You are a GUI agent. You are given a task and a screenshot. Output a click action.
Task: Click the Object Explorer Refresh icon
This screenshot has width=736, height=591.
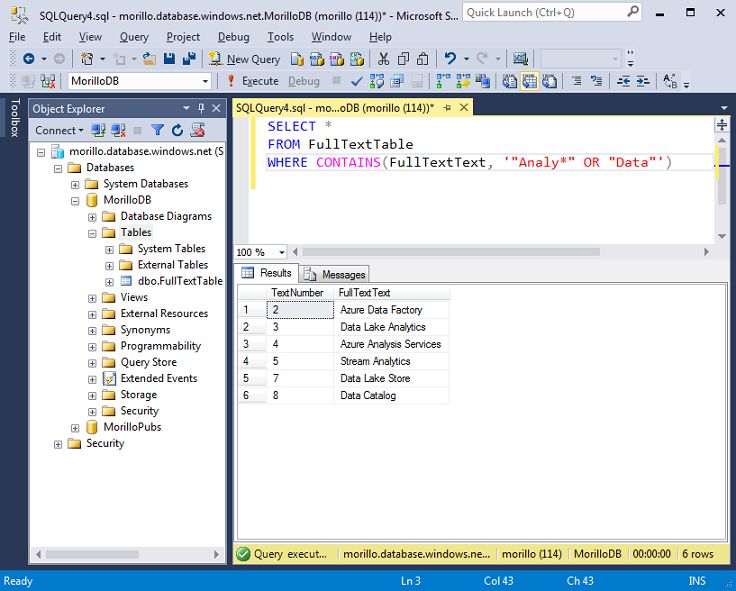pyautogui.click(x=177, y=130)
